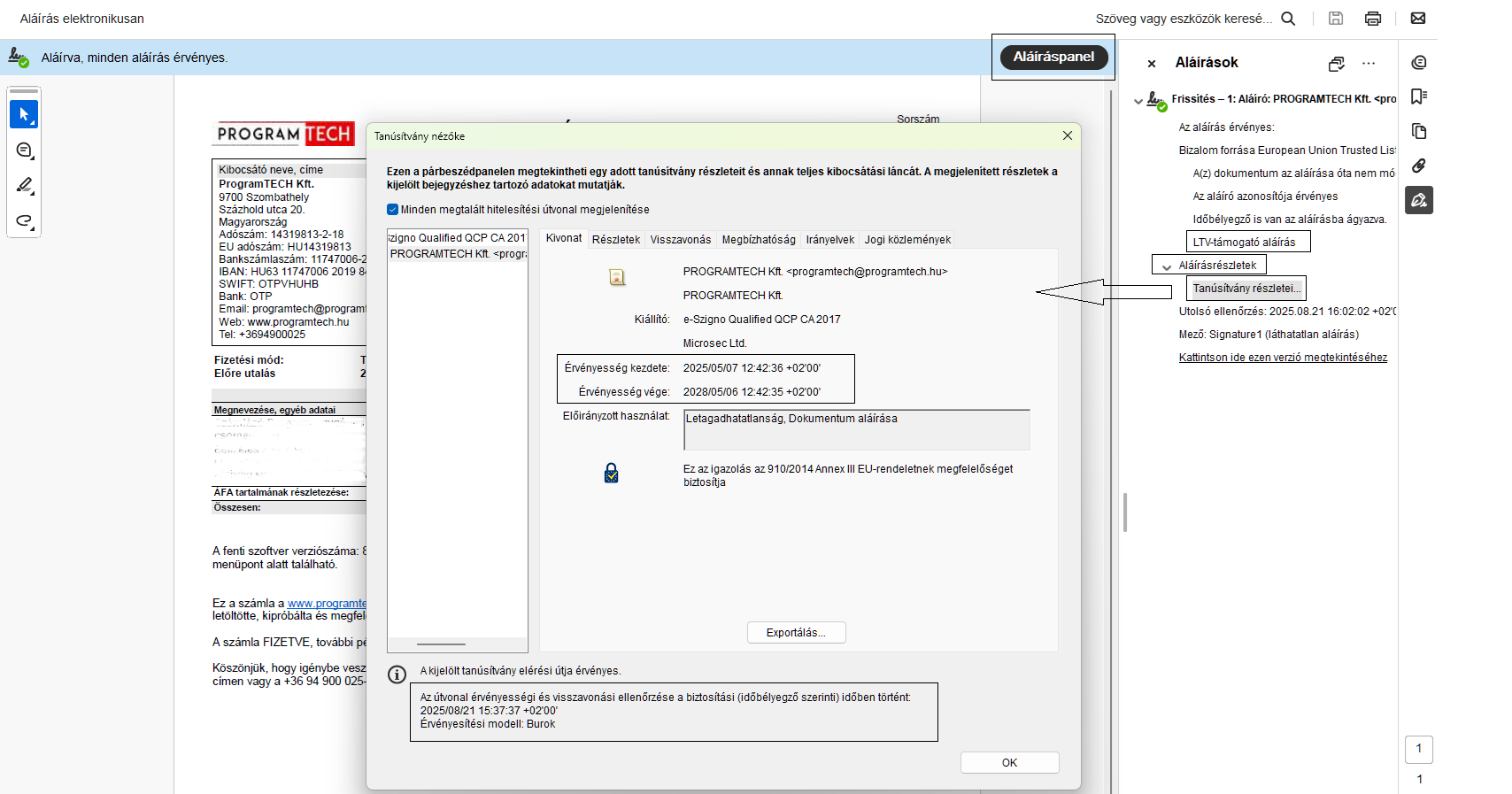Close the Tanúsítvány nézőke dialog
This screenshot has height=794, width=1512.
1068,135
